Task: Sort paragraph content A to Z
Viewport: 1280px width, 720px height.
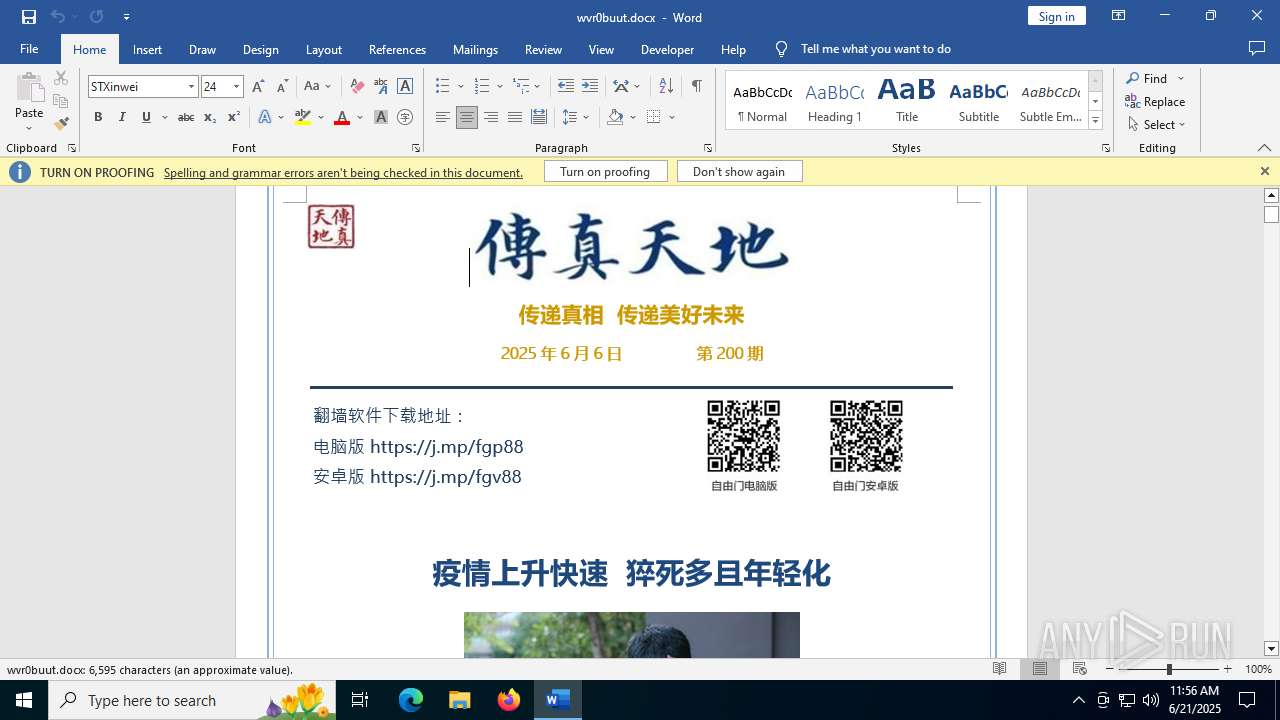Action: (666, 86)
